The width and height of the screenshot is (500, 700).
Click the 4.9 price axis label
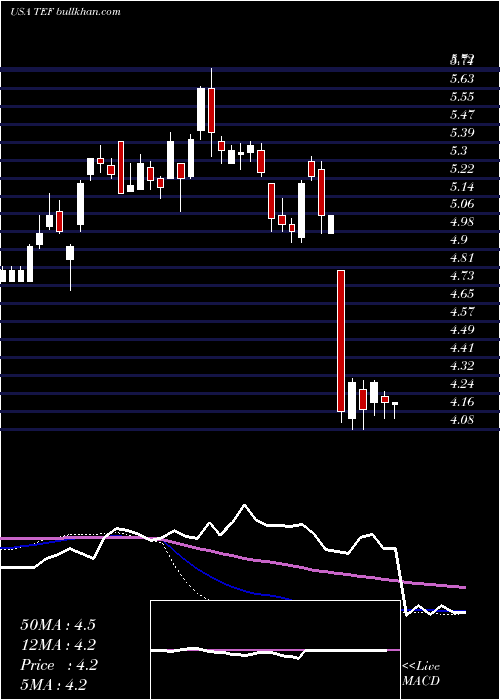point(459,240)
